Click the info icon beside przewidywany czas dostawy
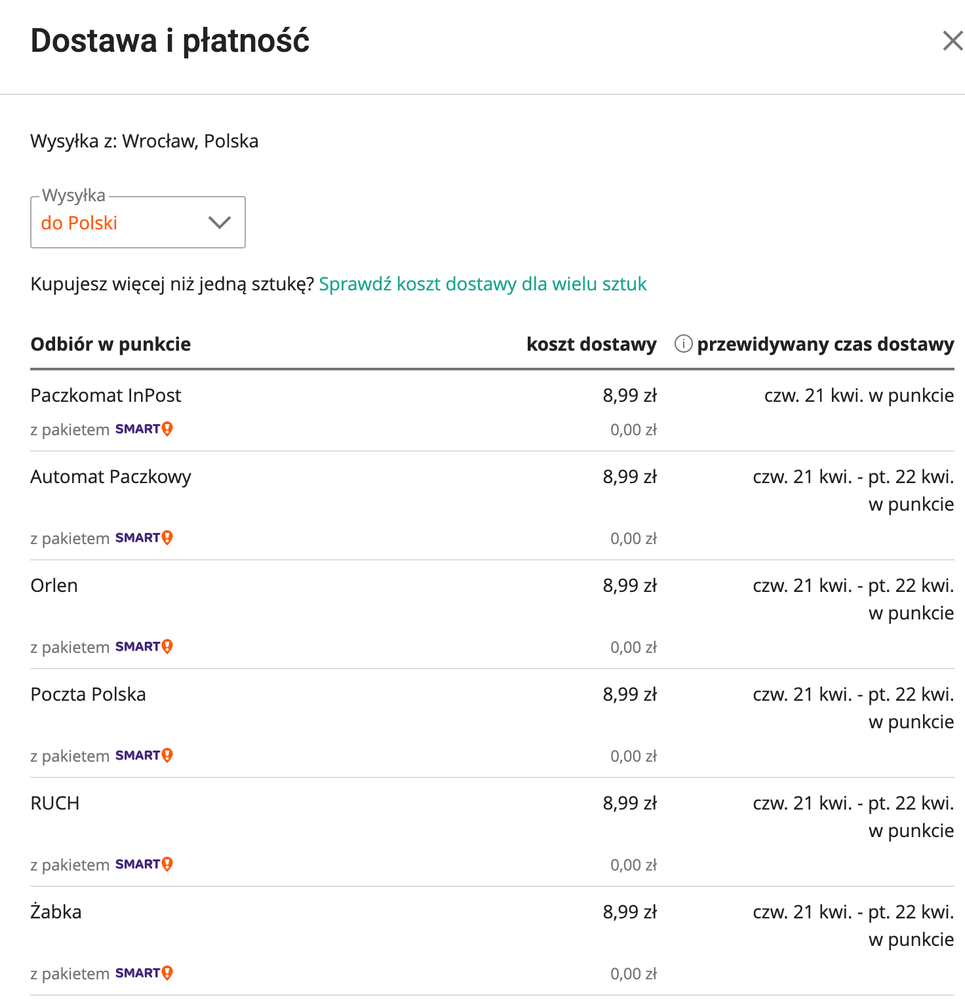 tap(684, 344)
